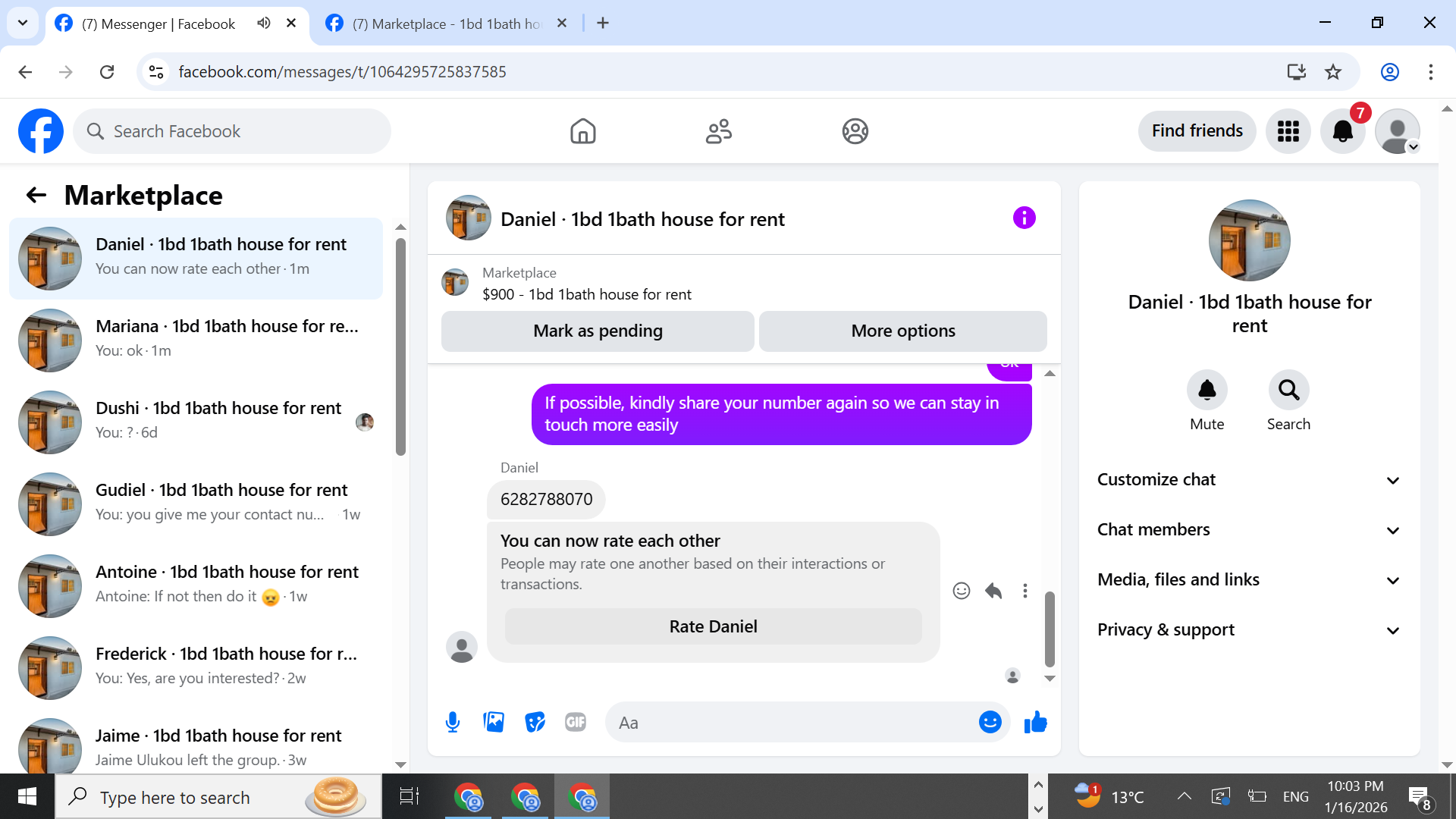Send a thumbs-up like

(1035, 722)
